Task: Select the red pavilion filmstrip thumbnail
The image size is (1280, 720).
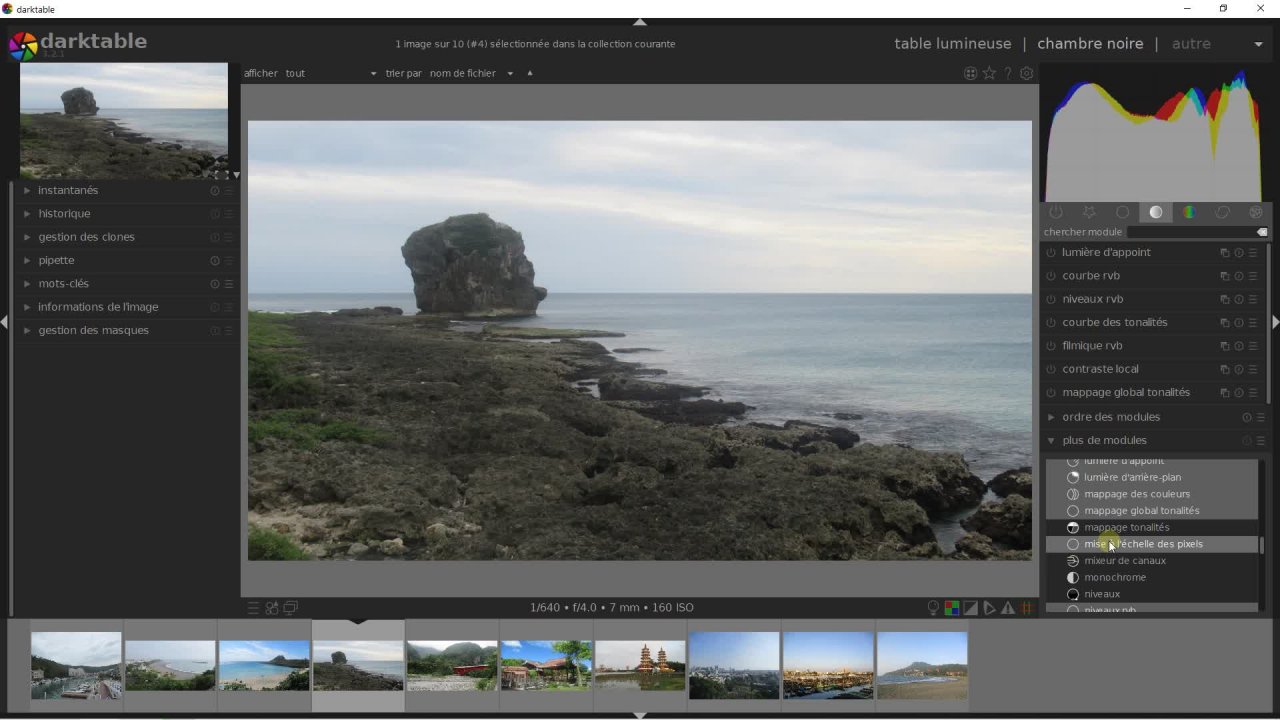Action: (452, 666)
